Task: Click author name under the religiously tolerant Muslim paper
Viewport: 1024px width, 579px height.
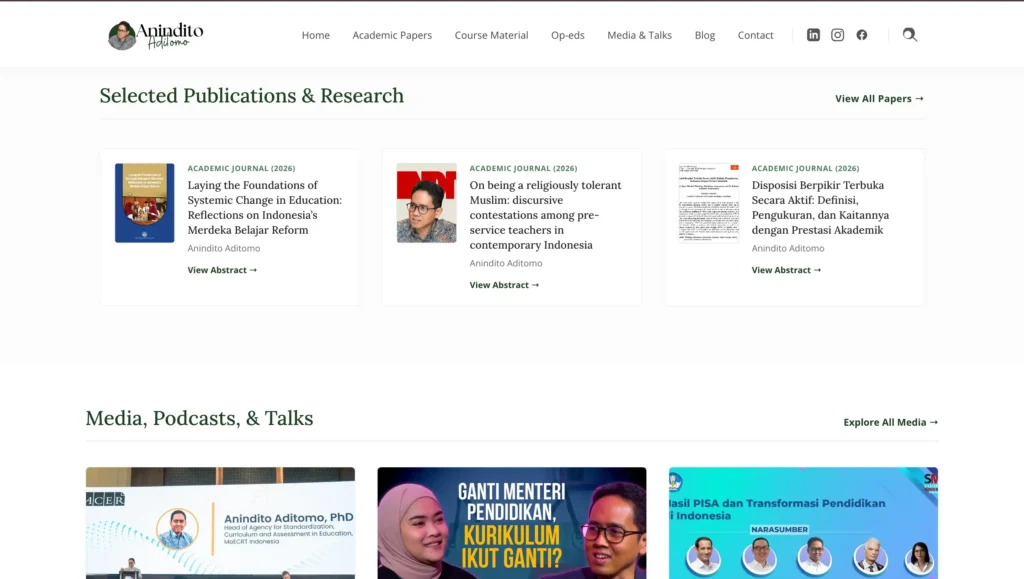Action: pyautogui.click(x=505, y=263)
